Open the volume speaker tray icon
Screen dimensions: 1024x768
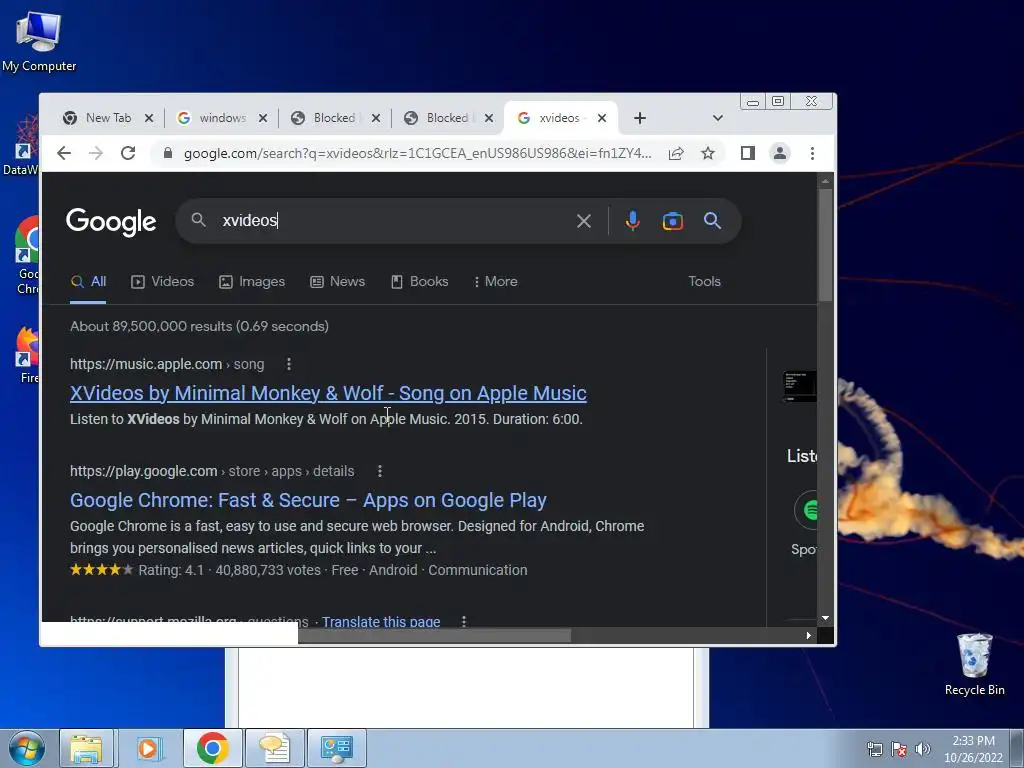click(923, 748)
